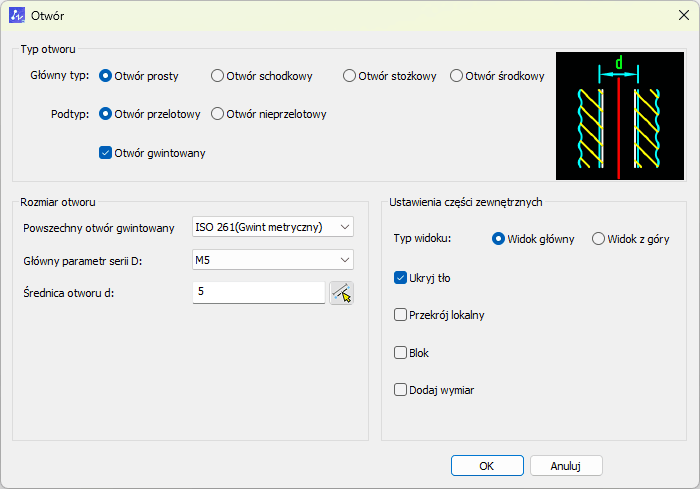Viewport: 700px width, 489px height.
Task: Choose Otwór stożkowy hole type
Action: [x=349, y=76]
